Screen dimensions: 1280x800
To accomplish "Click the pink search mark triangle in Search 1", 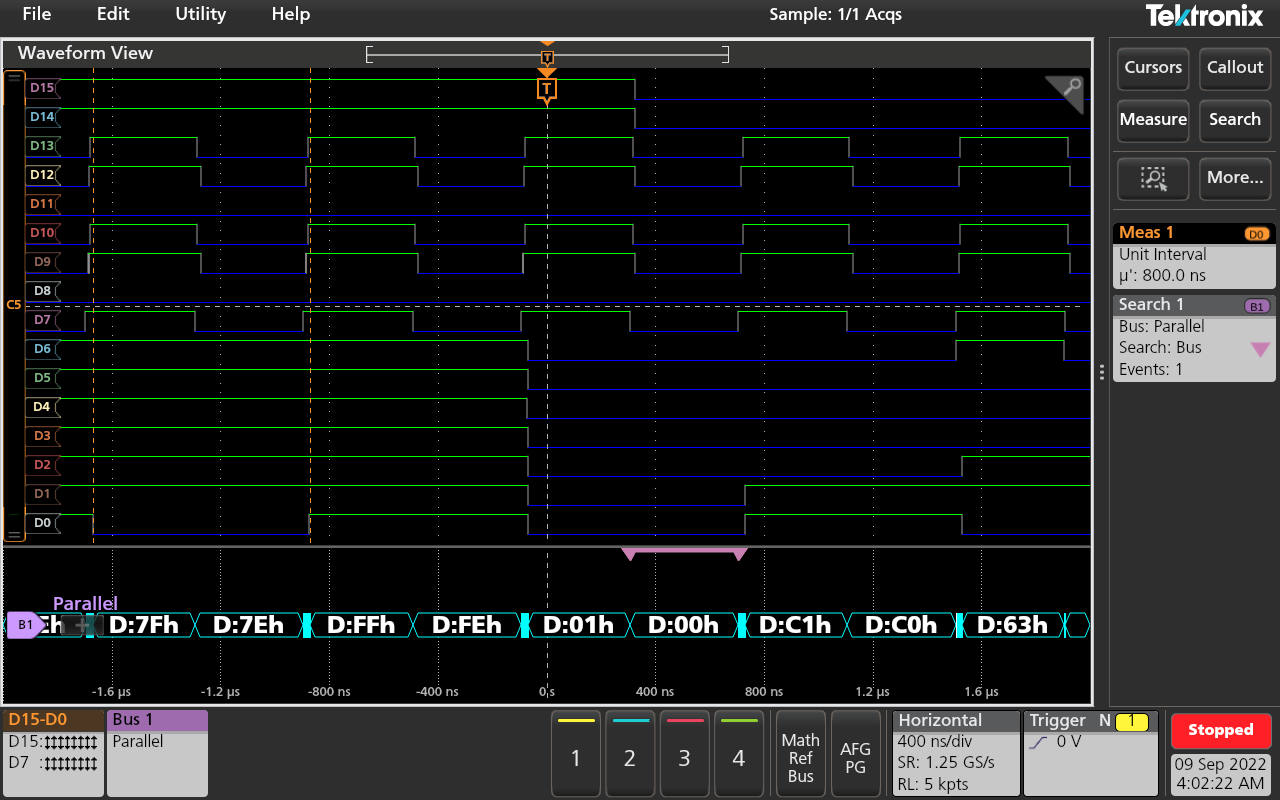I will point(1260,349).
